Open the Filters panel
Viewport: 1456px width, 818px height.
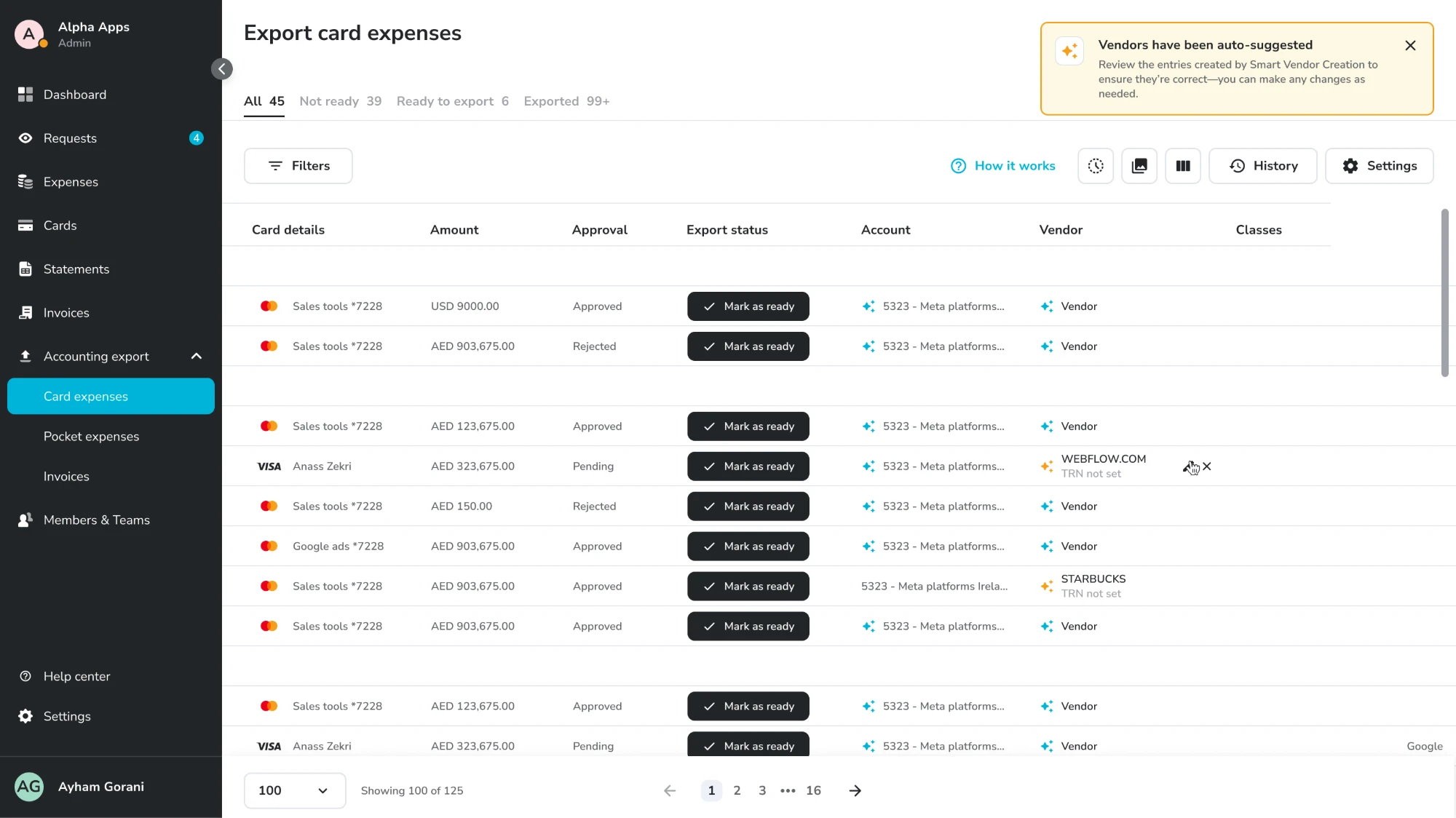click(298, 166)
